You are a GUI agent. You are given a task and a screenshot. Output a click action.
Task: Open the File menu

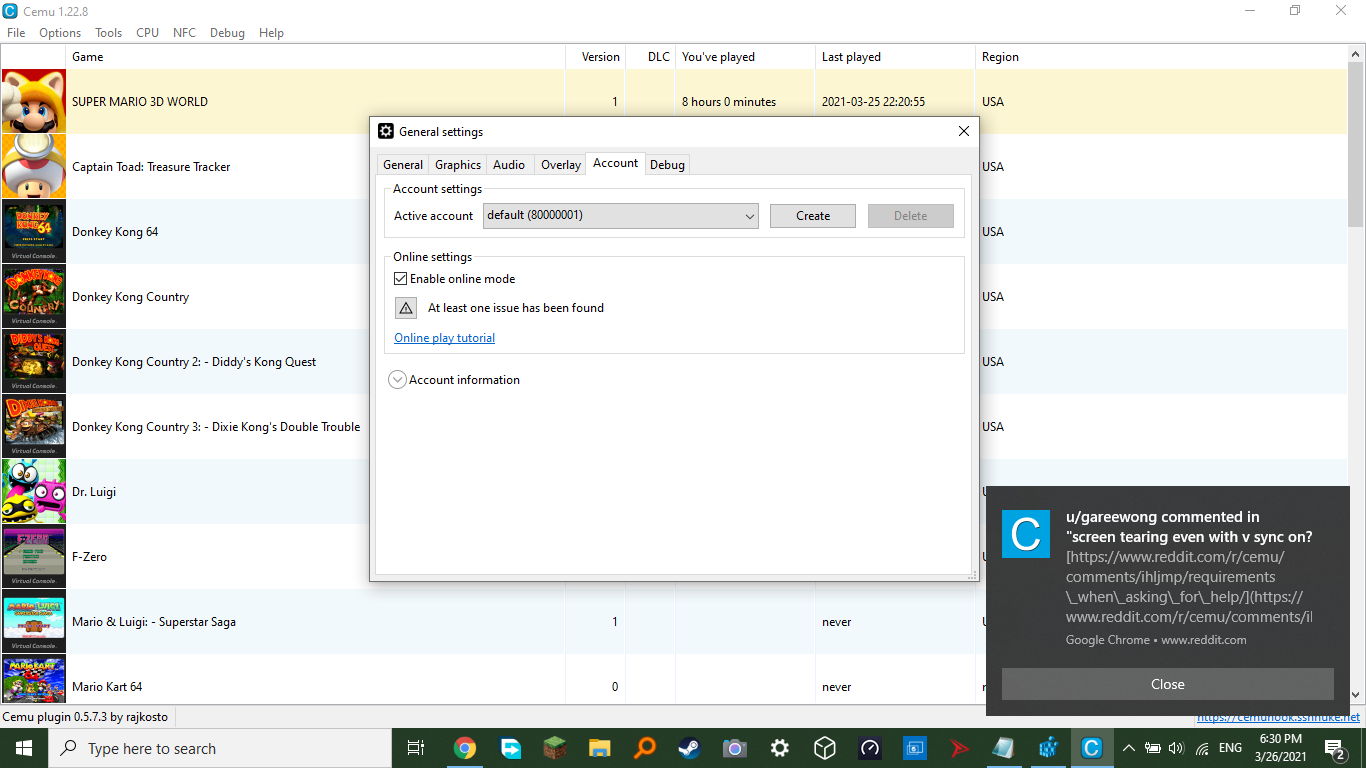tap(16, 33)
